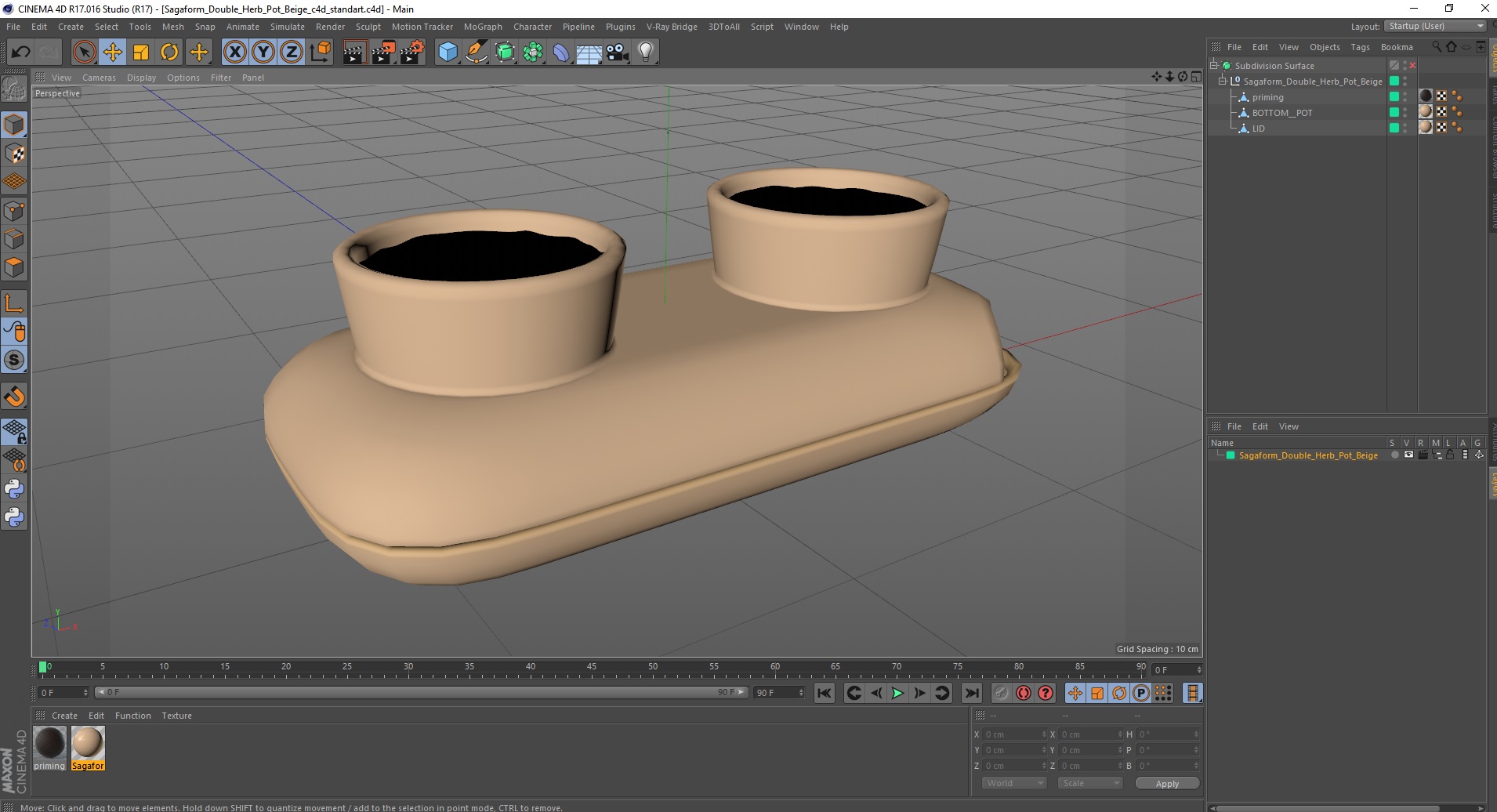Toggle X axis lock
This screenshot has height=812, width=1497.
234,53
